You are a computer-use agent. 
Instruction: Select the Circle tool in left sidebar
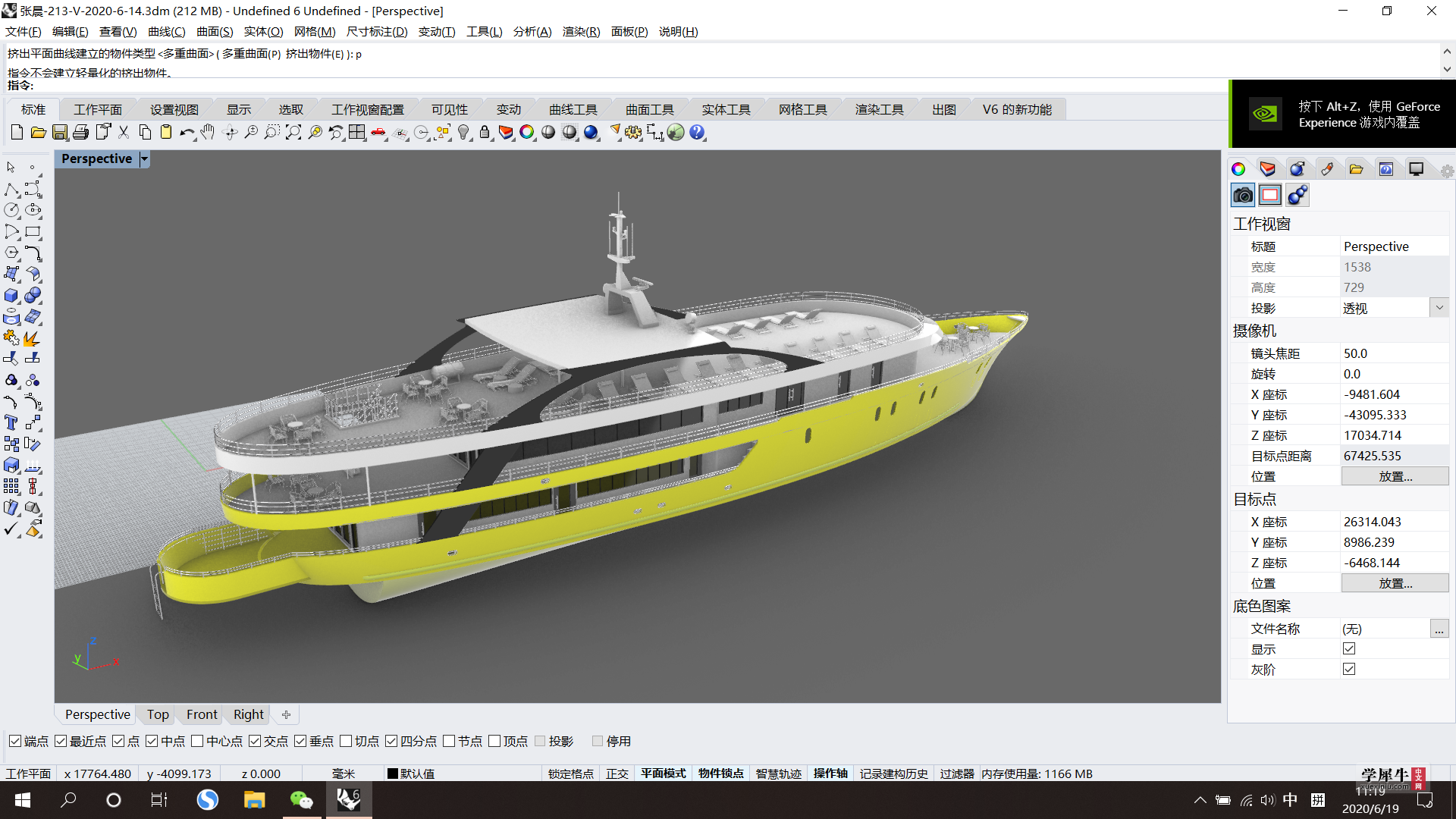[x=11, y=210]
